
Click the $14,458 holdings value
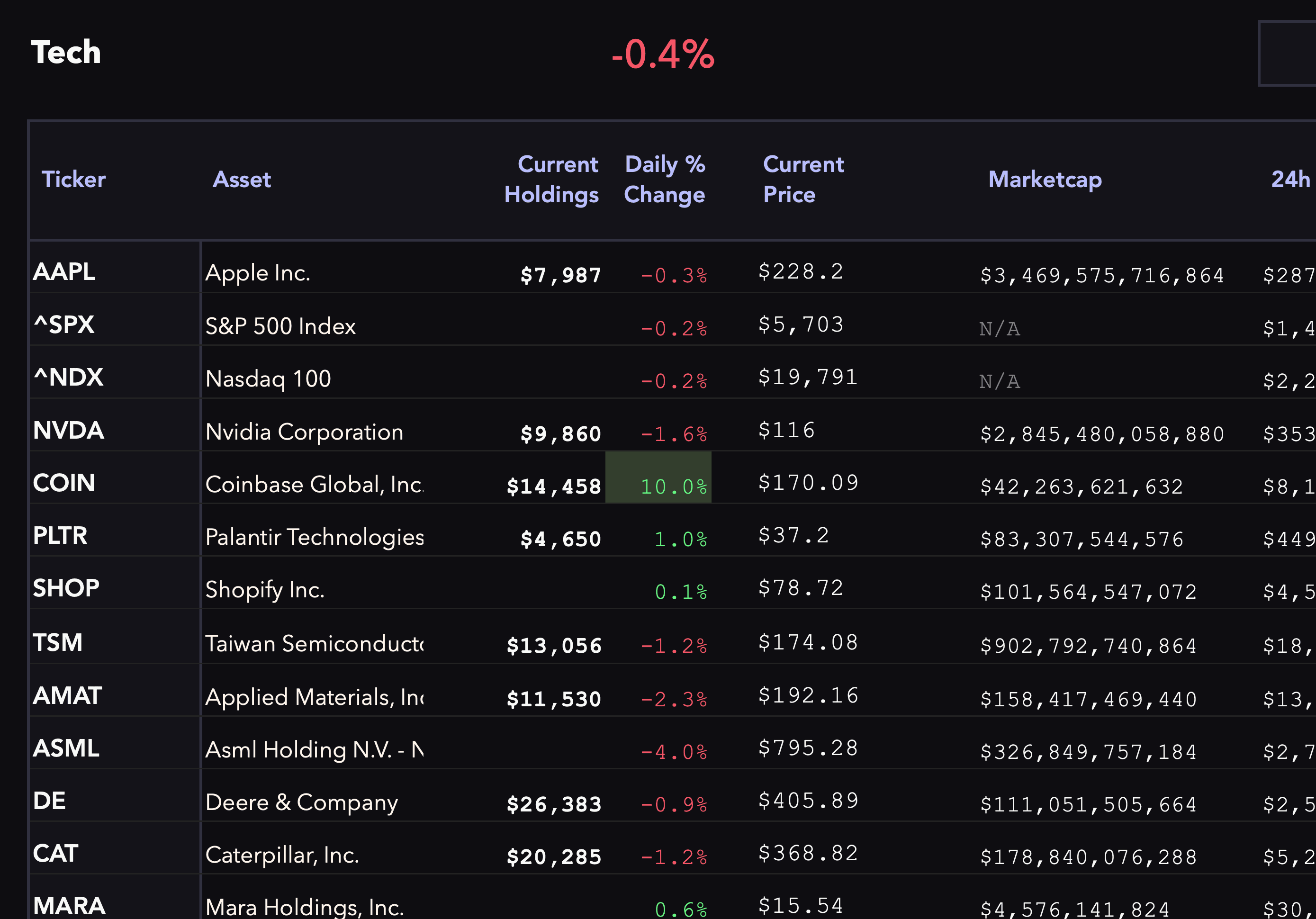pyautogui.click(x=554, y=487)
